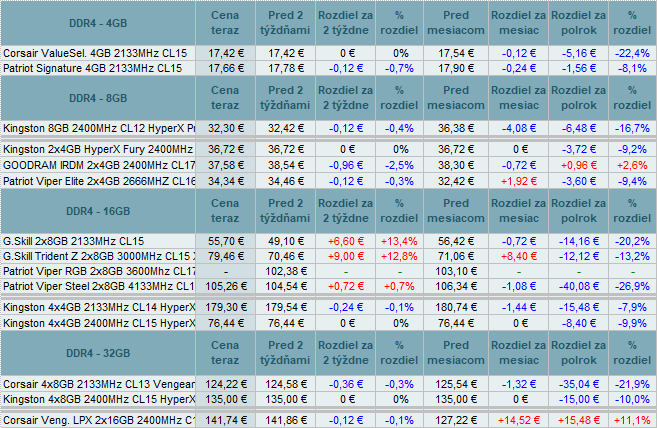Viewport: 657px width, 428px height.
Task: Click the -8,1% value for Patriot Signature
Action: coord(632,68)
